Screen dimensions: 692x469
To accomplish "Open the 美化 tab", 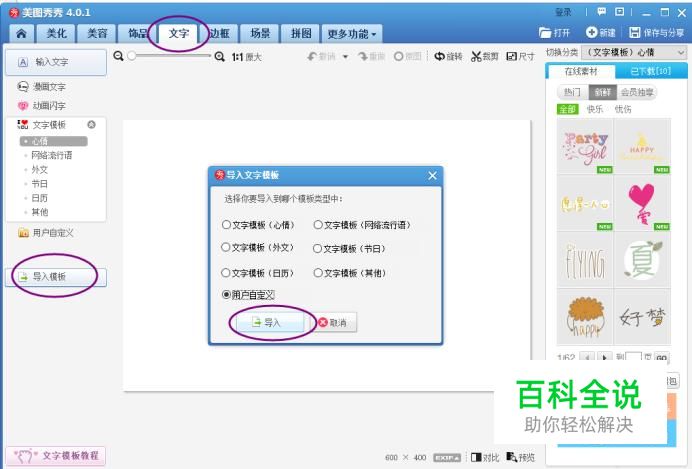I will pyautogui.click(x=56, y=34).
